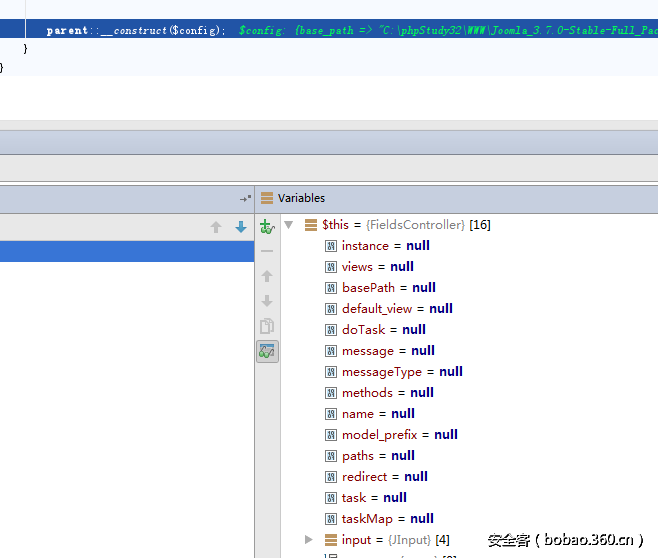Click the Duplicate Watch copy icon

[x=267, y=326]
